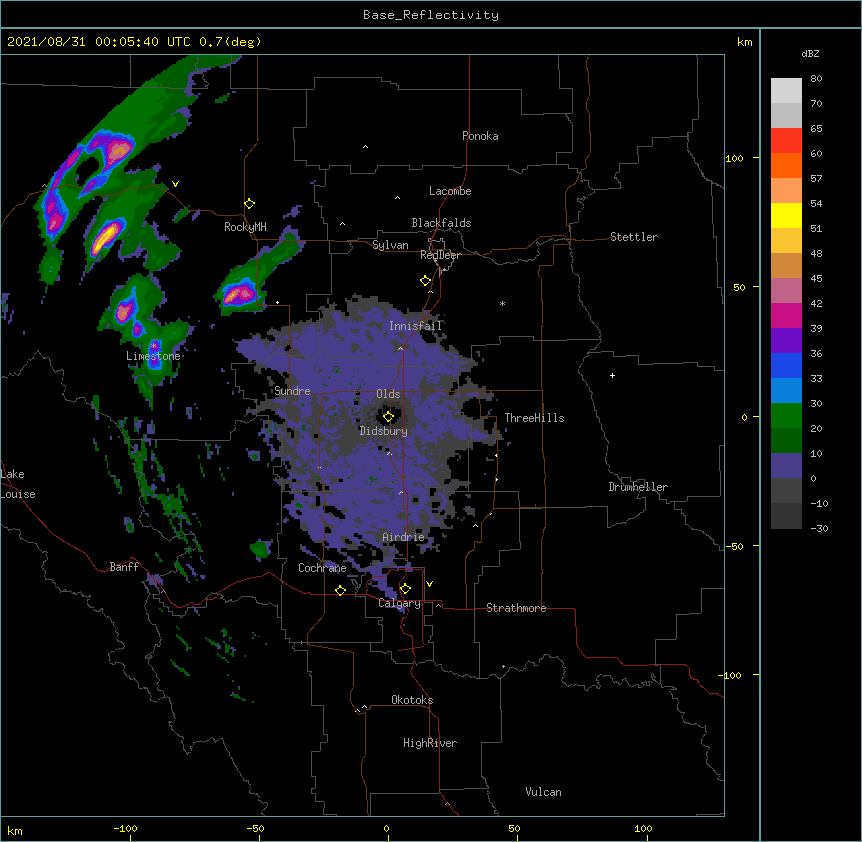Click the 100 tick on the right vertical axis

click(734, 158)
